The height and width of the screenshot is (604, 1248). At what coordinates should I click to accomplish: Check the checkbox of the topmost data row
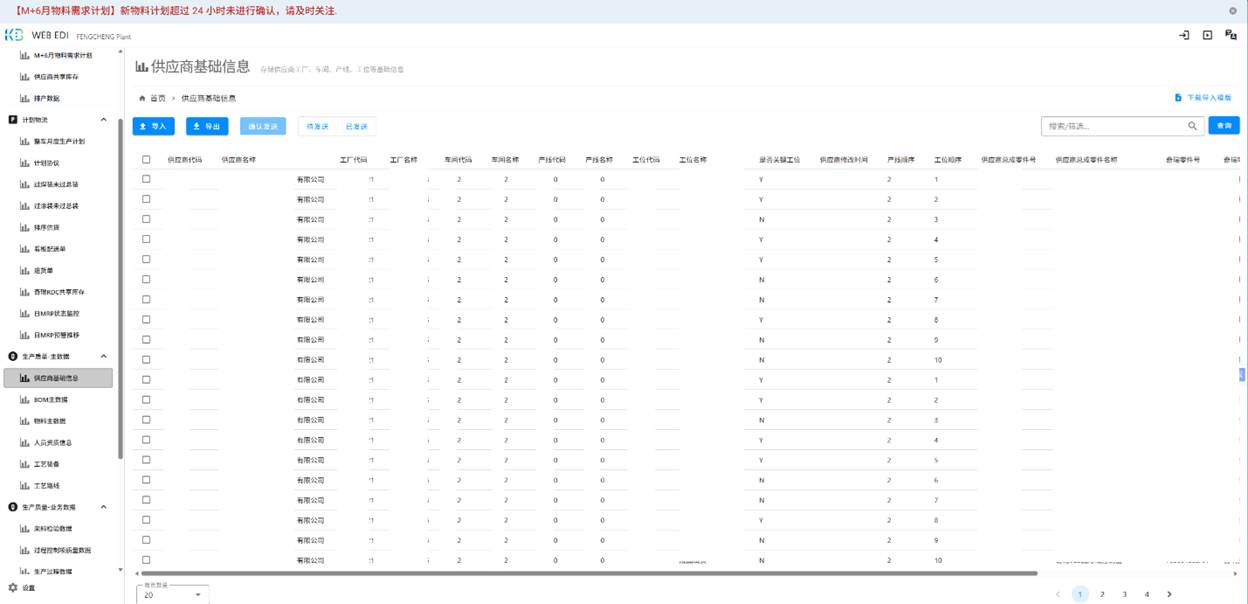(x=146, y=179)
